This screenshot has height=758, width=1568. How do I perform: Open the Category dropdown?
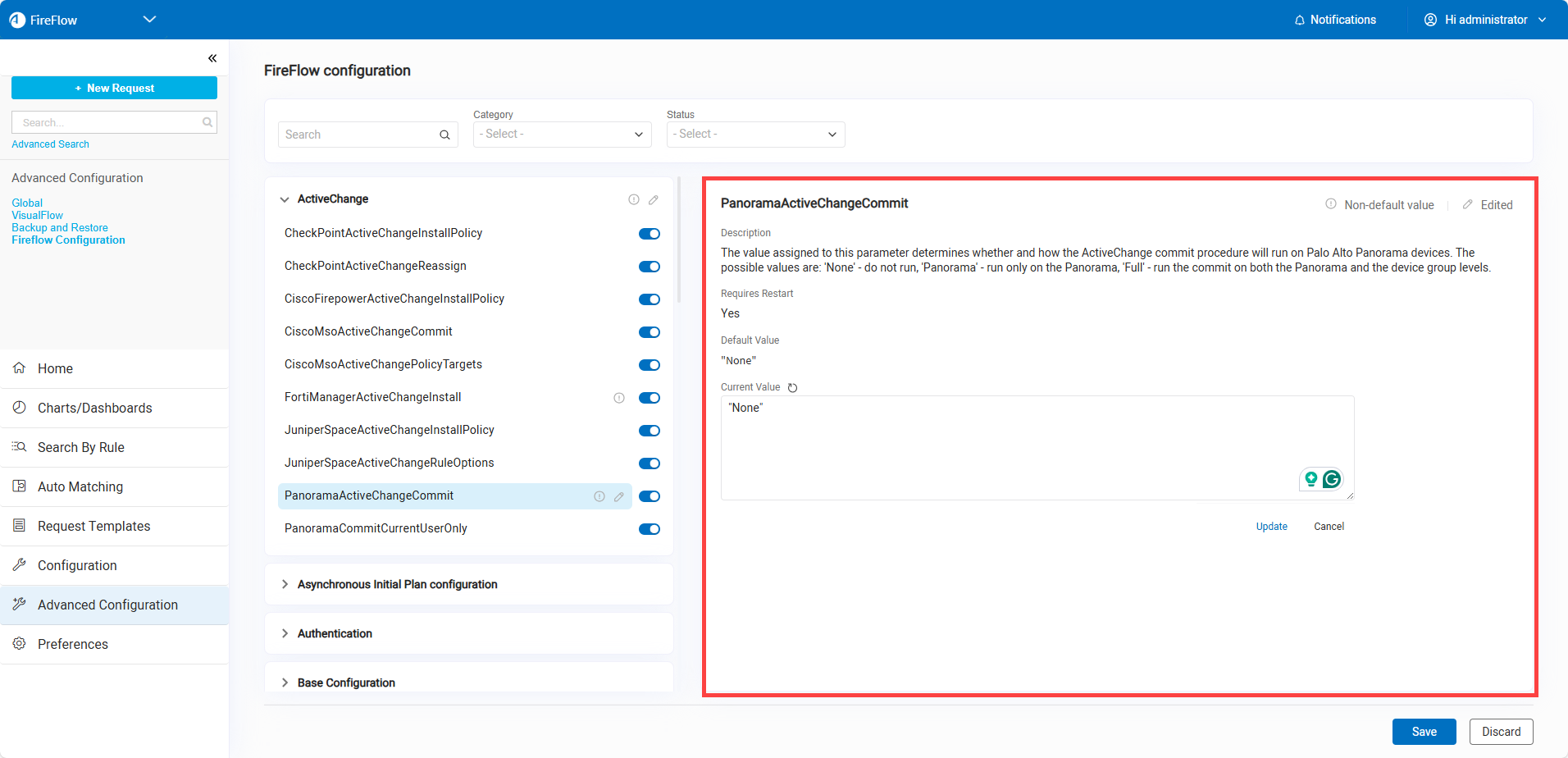pos(562,135)
